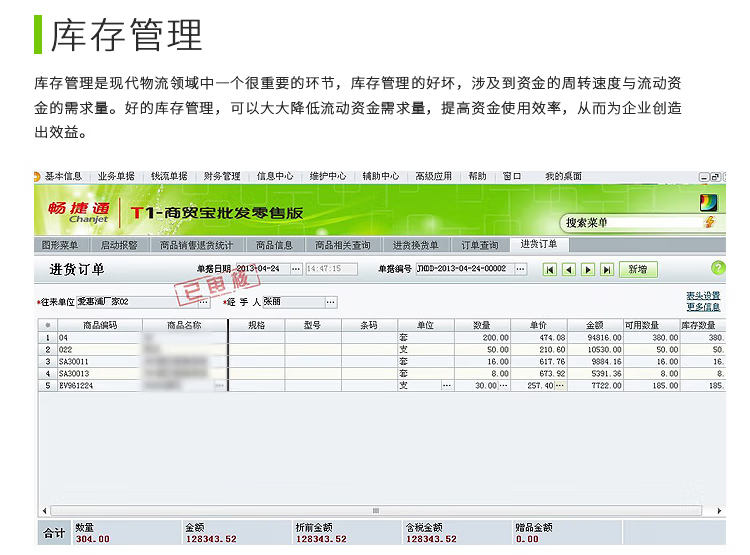
Task: Open the 窗口 menu
Action: pyautogui.click(x=512, y=177)
